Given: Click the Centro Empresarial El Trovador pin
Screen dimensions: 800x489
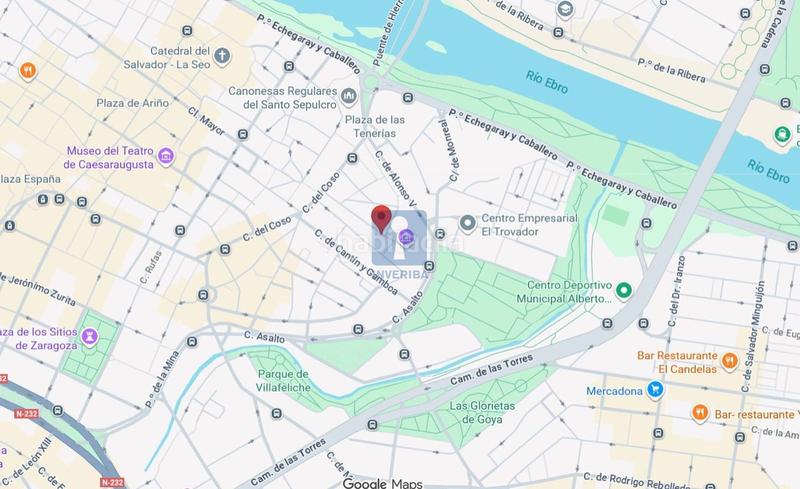Looking at the screenshot, I should pos(467,223).
